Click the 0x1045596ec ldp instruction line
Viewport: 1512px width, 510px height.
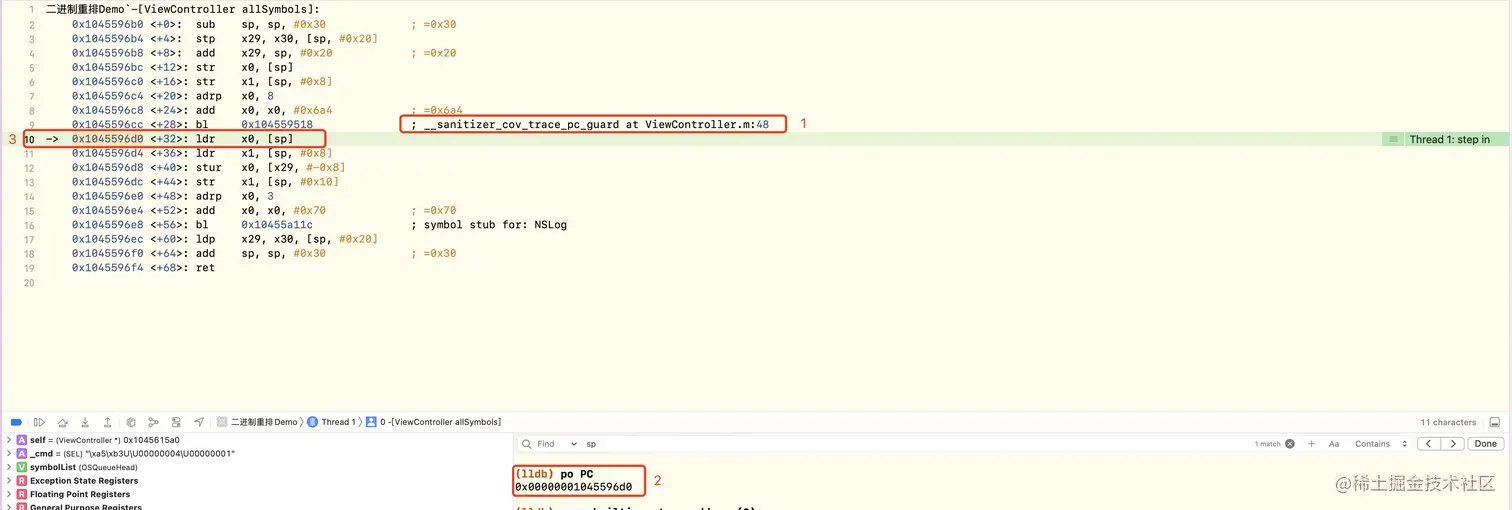click(x=225, y=239)
